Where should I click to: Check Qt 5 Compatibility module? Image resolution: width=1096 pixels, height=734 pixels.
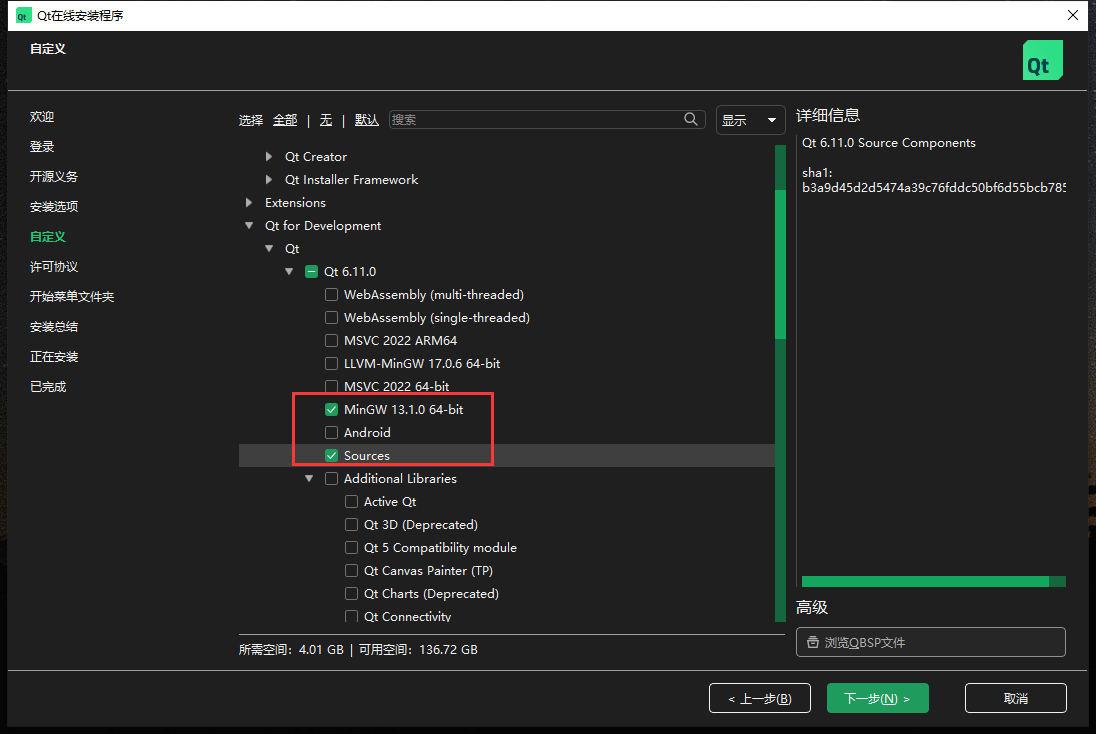pos(352,548)
